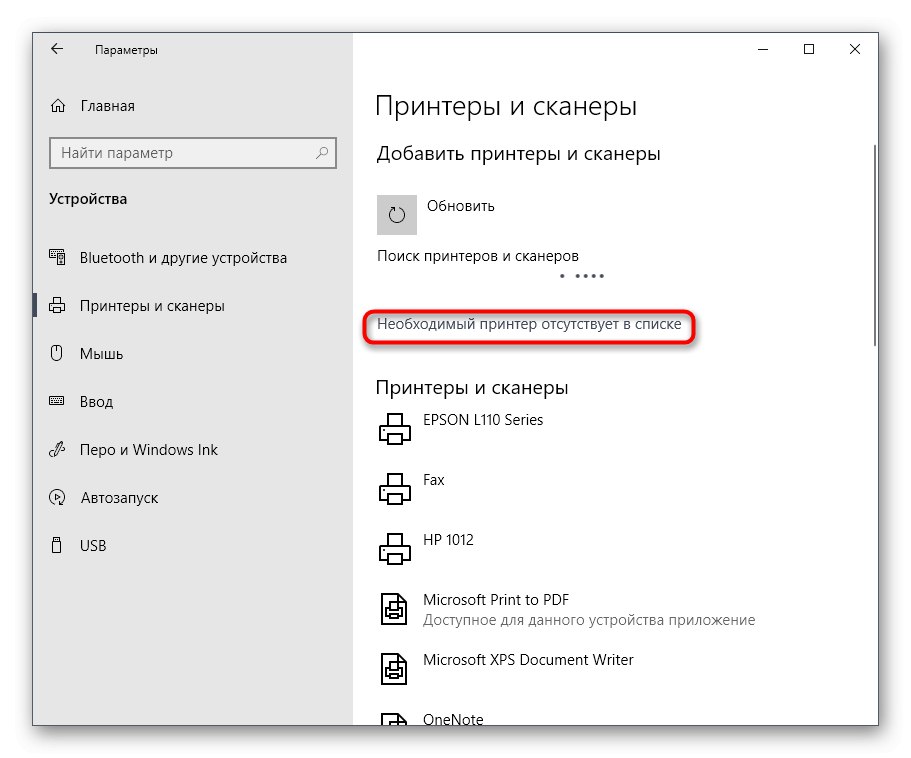The height and width of the screenshot is (758, 911).
Task: Open the USB settings section
Action: [x=93, y=546]
